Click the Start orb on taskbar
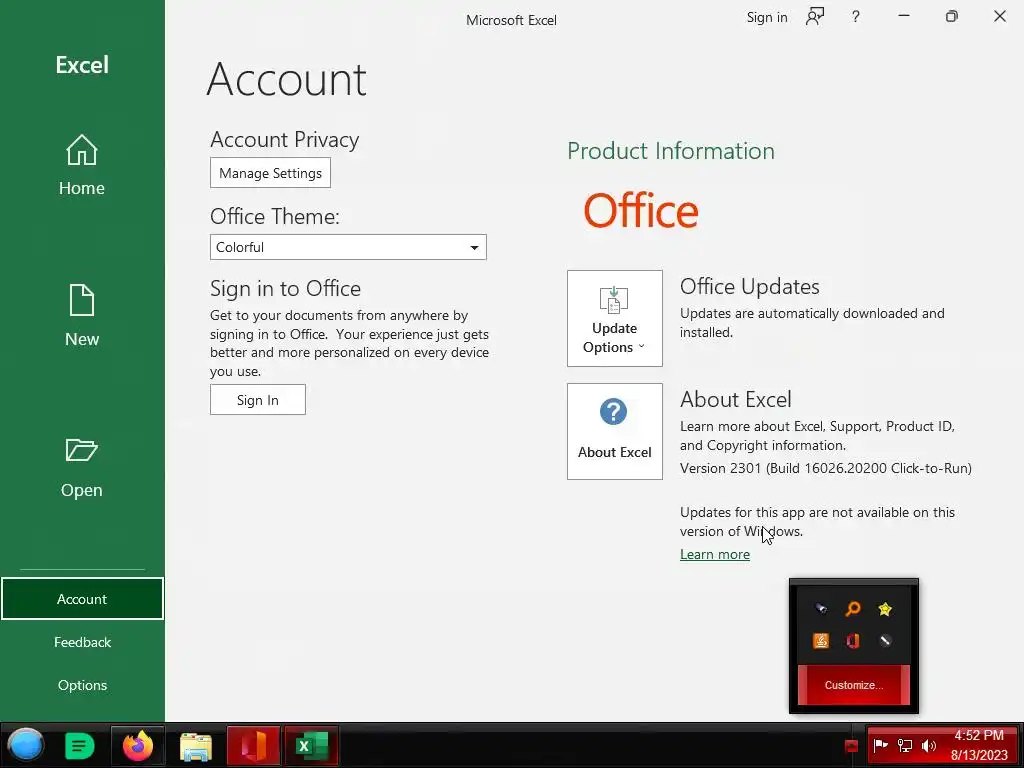This screenshot has width=1024, height=768. click(x=26, y=745)
